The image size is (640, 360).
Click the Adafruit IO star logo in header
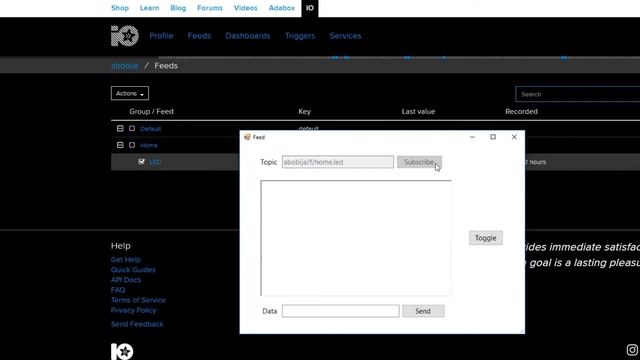click(125, 36)
